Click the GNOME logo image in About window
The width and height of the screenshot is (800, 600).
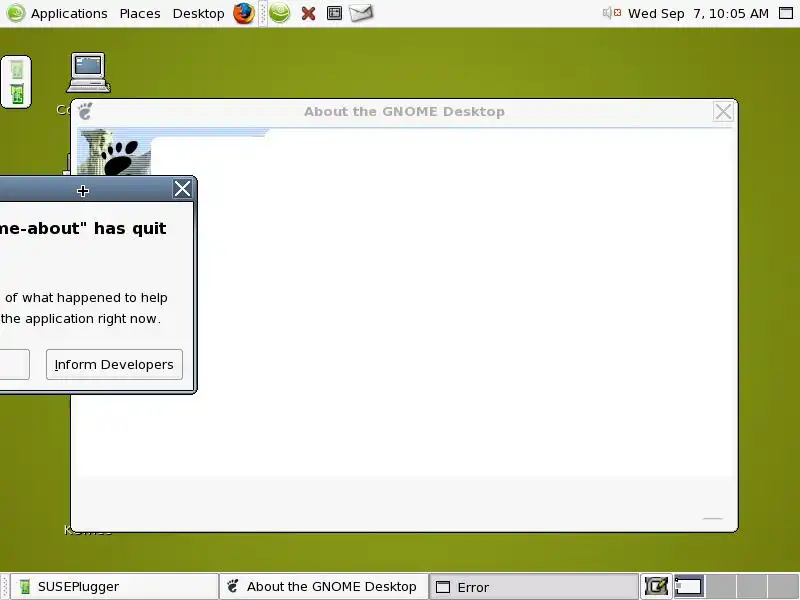[114, 152]
